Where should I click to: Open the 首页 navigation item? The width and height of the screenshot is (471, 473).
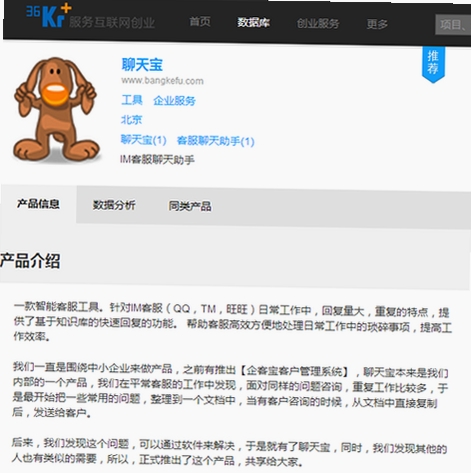(x=200, y=22)
